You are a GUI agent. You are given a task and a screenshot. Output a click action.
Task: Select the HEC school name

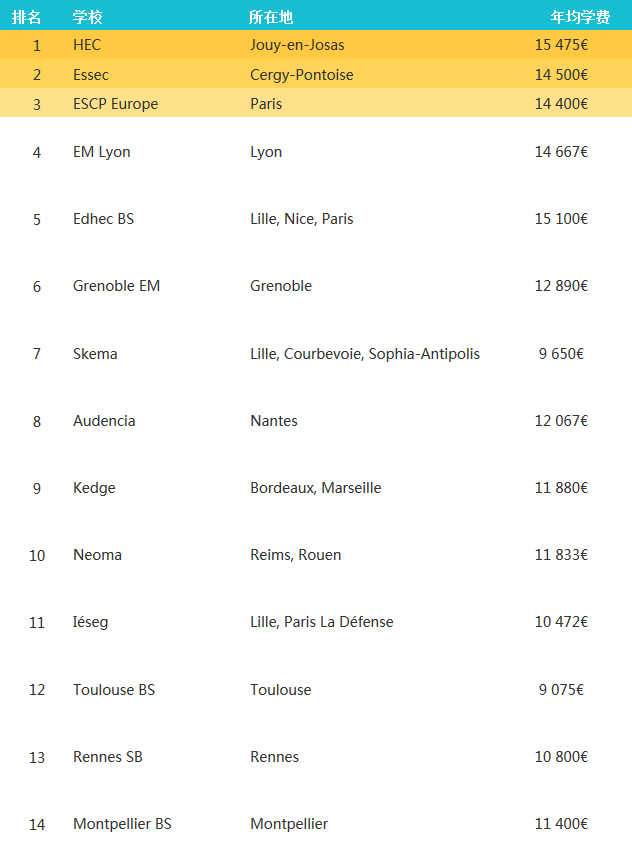click(87, 45)
